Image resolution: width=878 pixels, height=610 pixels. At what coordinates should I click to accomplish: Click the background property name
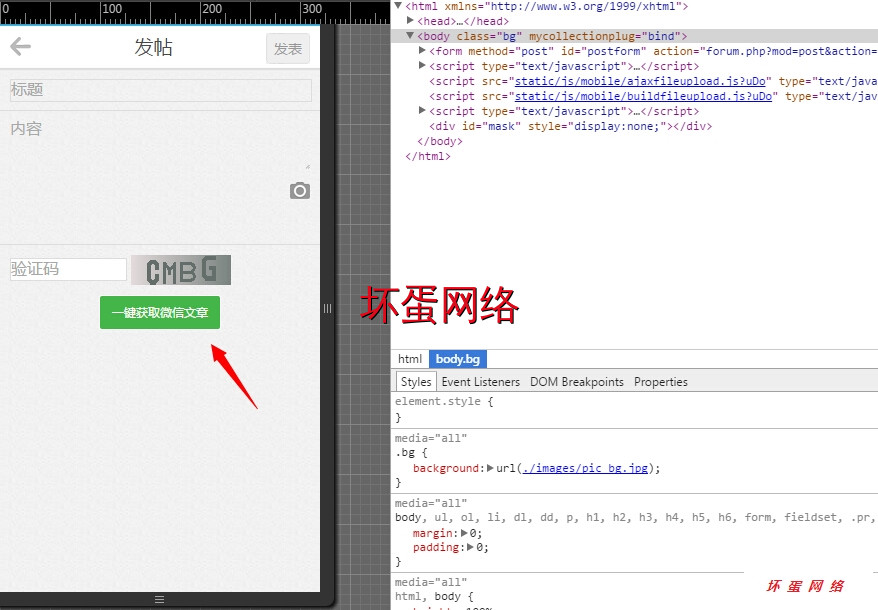[x=446, y=468]
